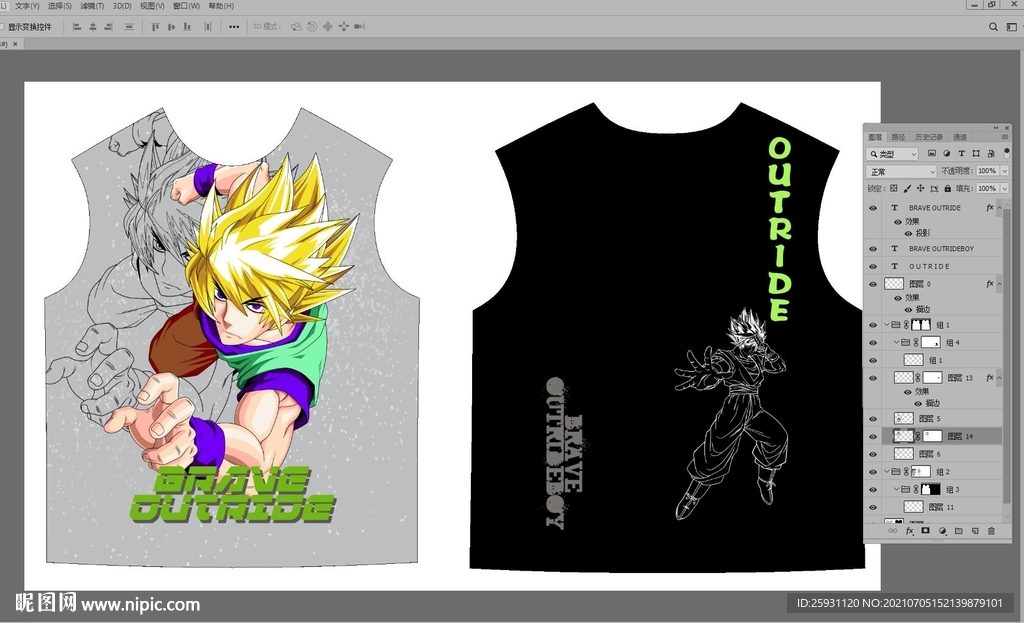Create a new layer group with folder icon
This screenshot has width=1024, height=623.
pos(958,531)
